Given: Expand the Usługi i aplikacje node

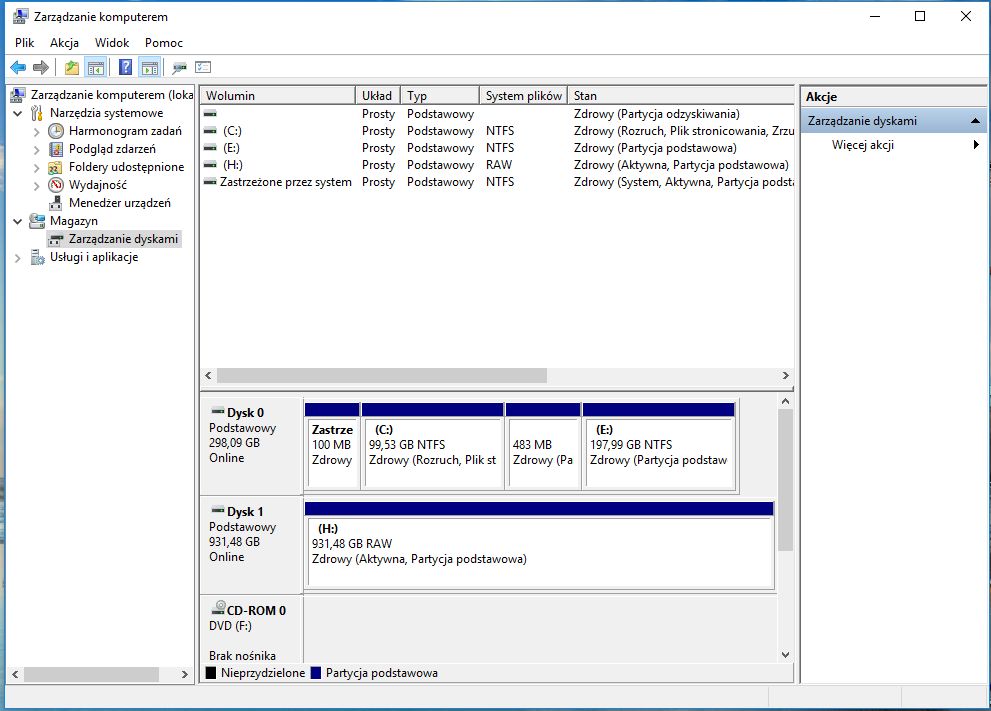Looking at the screenshot, I should click(18, 258).
